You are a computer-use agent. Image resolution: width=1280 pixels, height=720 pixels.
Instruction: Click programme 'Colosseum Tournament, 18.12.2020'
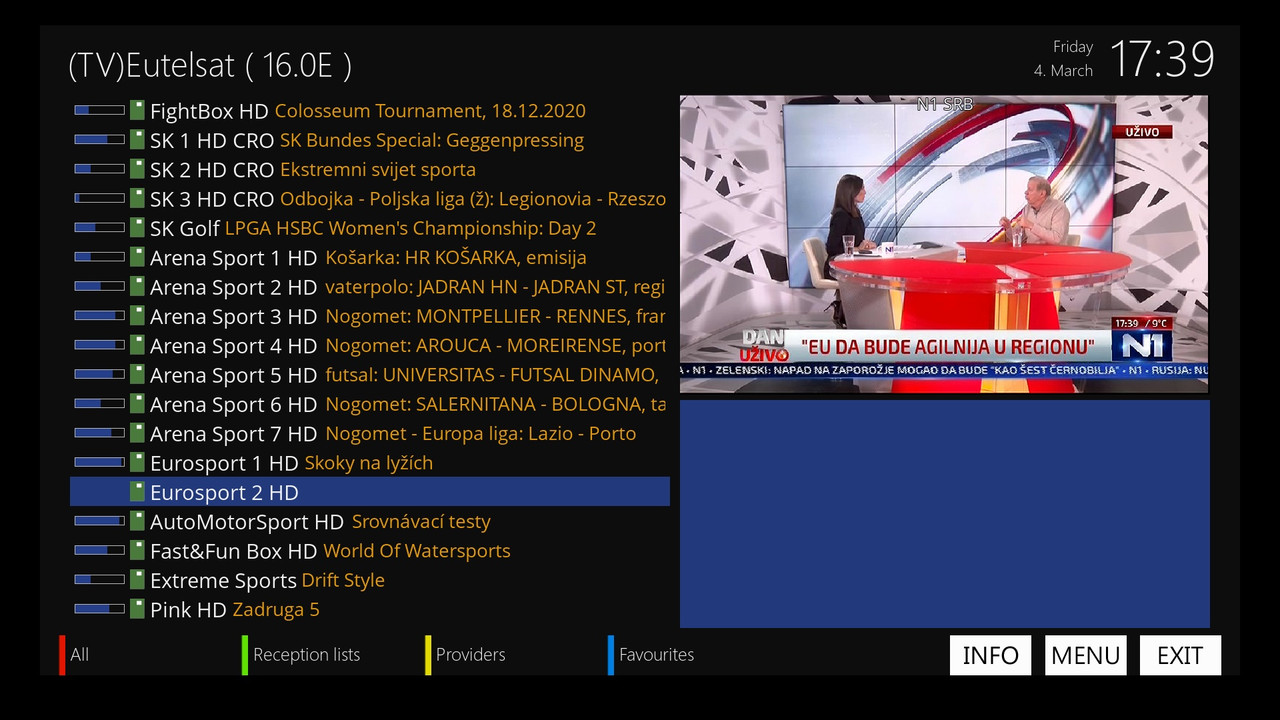tap(430, 111)
